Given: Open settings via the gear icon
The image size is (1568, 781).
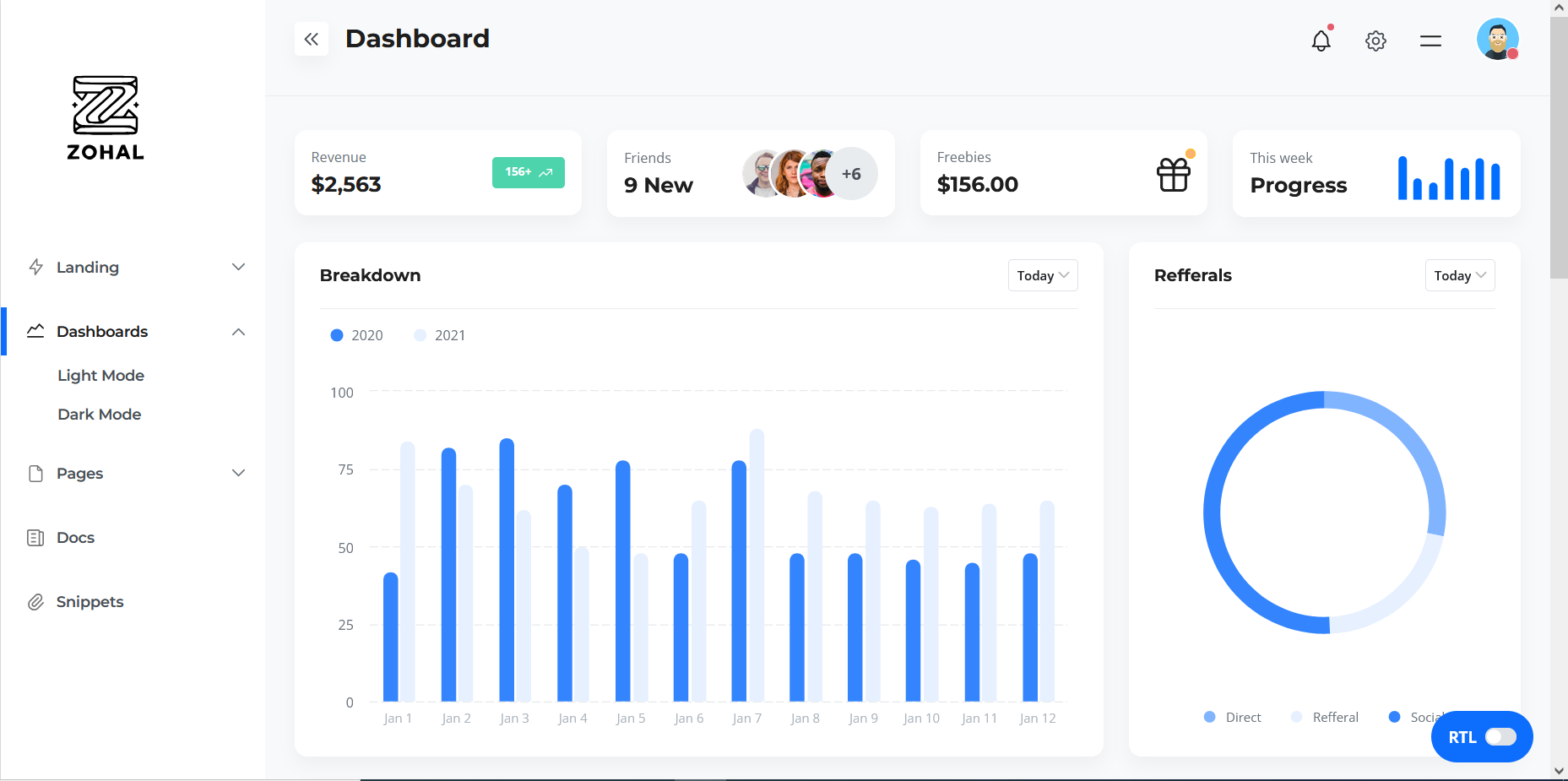Looking at the screenshot, I should point(1375,41).
